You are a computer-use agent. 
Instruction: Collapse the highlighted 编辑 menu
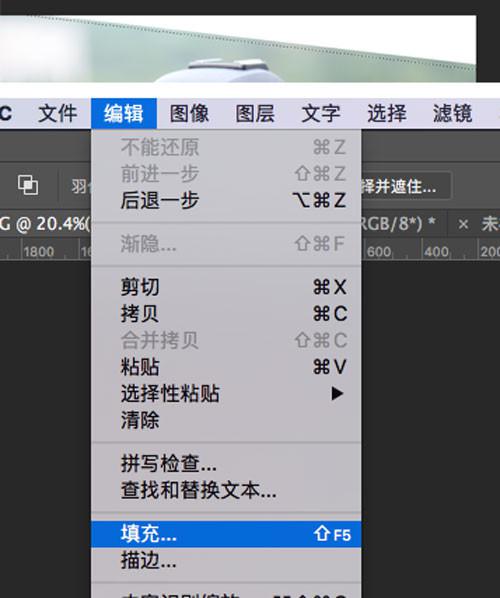(x=124, y=113)
